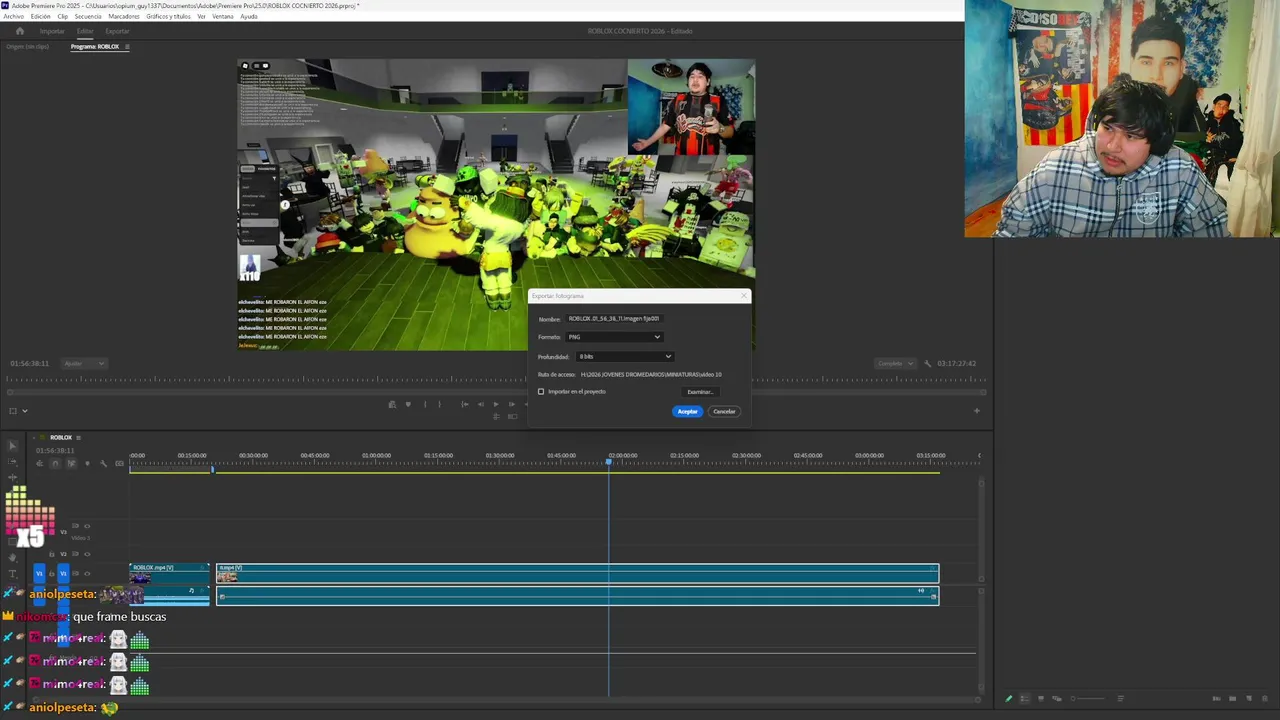Toggle V1 source patching button
The height and width of the screenshot is (720, 1280).
39,573
